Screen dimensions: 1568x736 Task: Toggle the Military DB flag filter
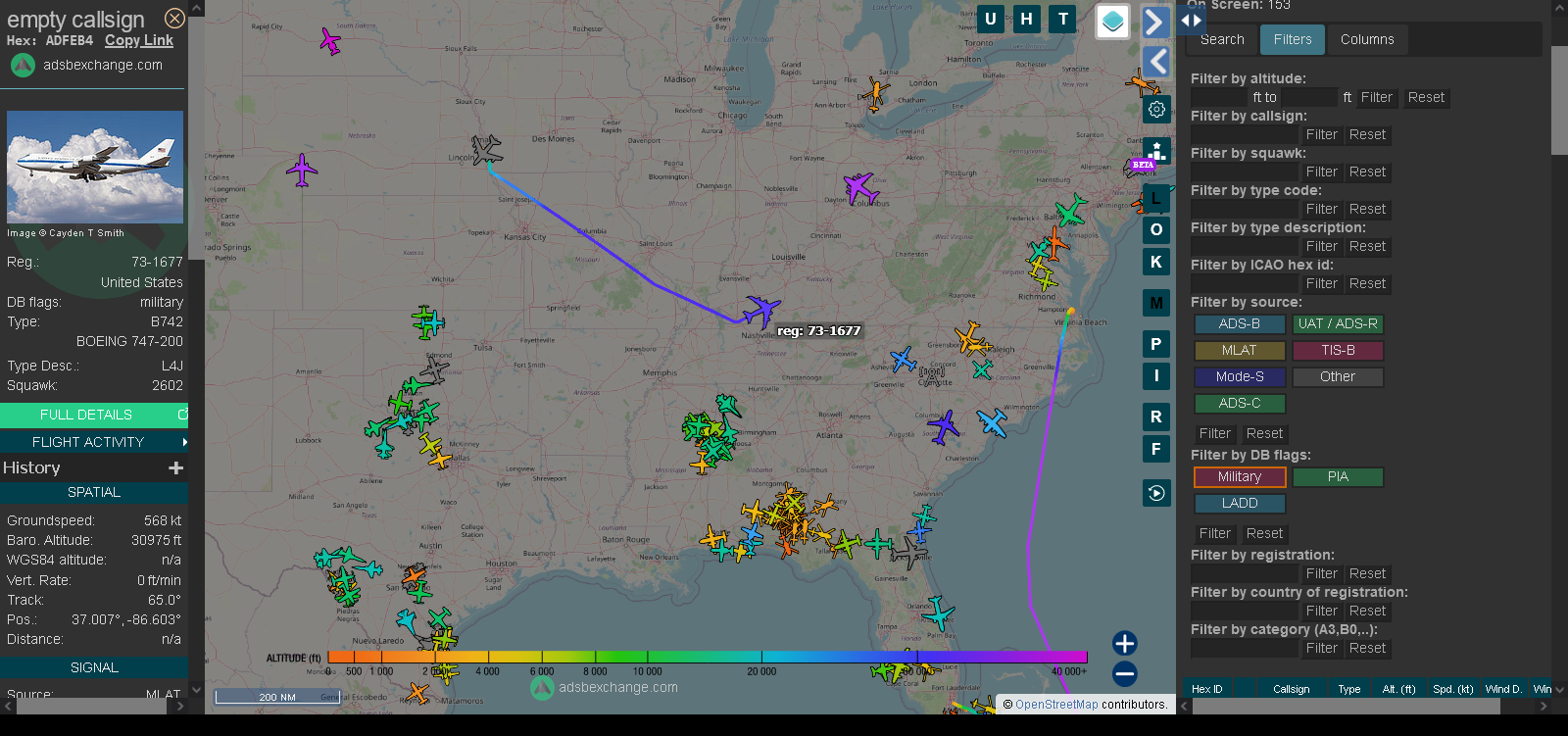tap(1240, 476)
